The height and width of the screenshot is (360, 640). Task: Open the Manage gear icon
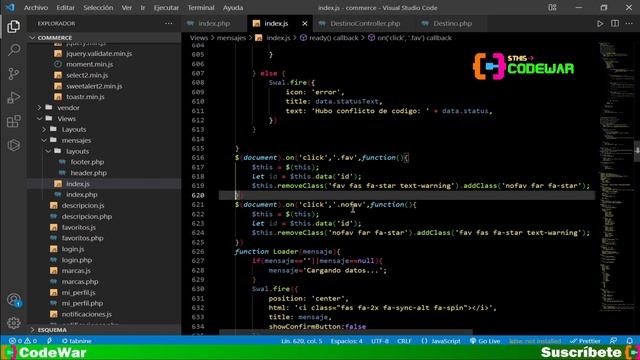point(13,323)
